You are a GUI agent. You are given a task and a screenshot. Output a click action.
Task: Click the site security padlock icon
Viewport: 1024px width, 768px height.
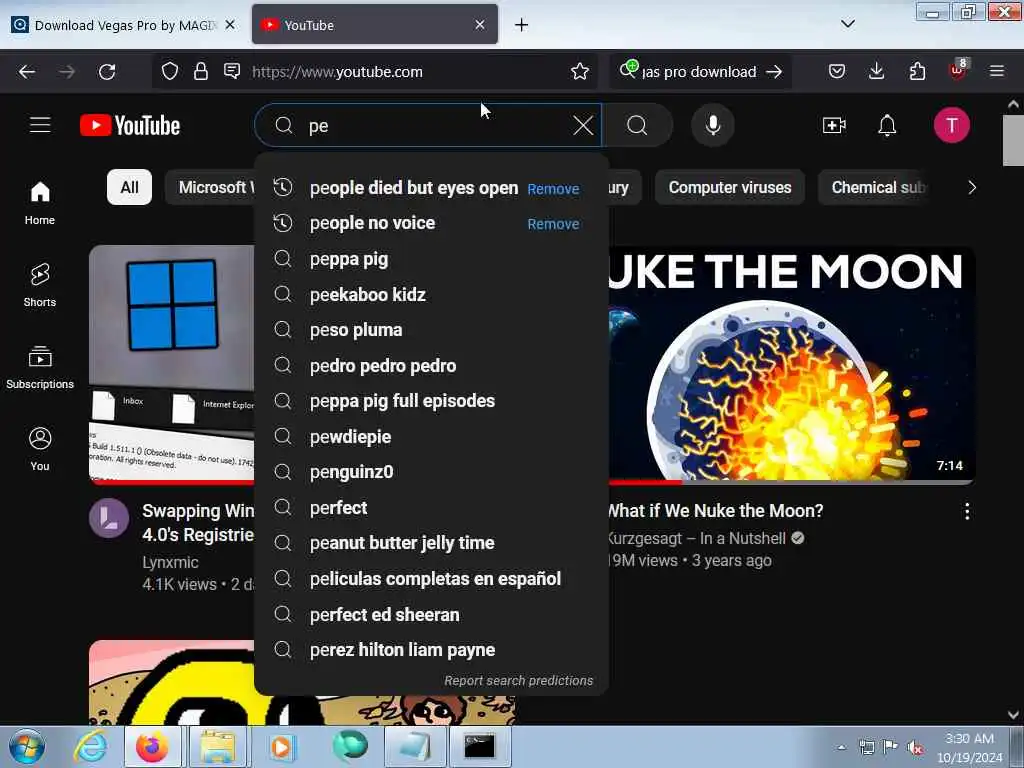[200, 71]
